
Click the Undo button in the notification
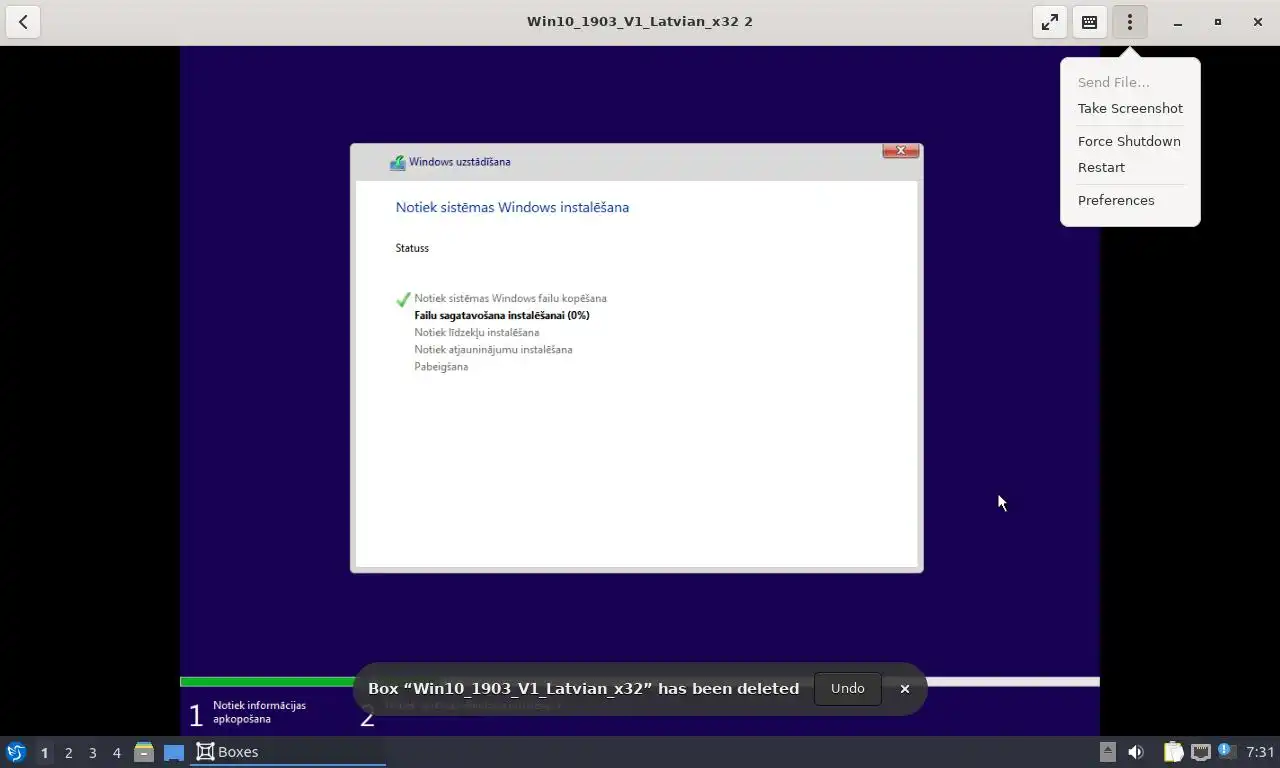click(847, 688)
